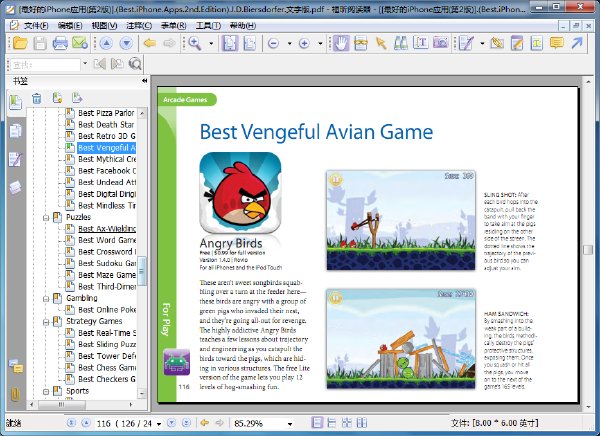Jump to last page in status bar
Image resolution: width=600 pixels, height=436 pixels.
point(186,423)
